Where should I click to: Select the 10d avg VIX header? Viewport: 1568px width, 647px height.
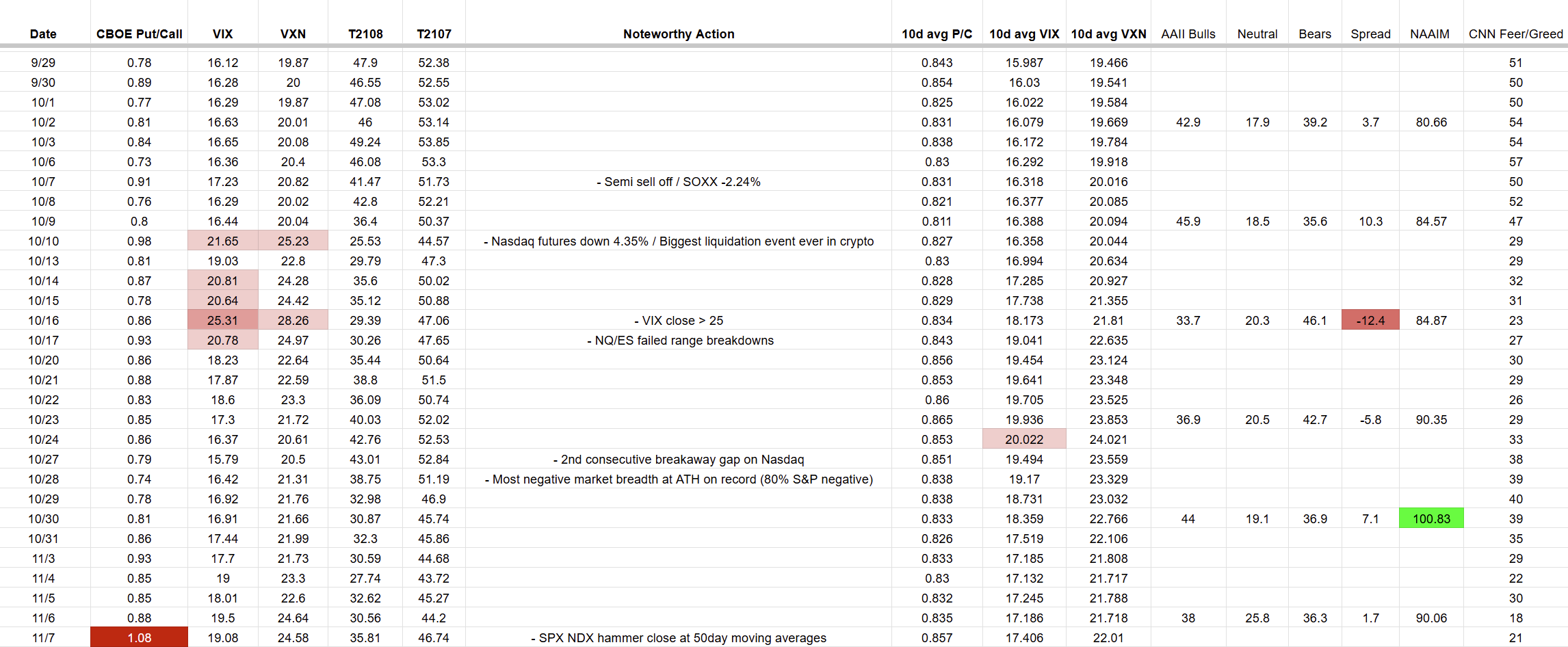click(1024, 34)
